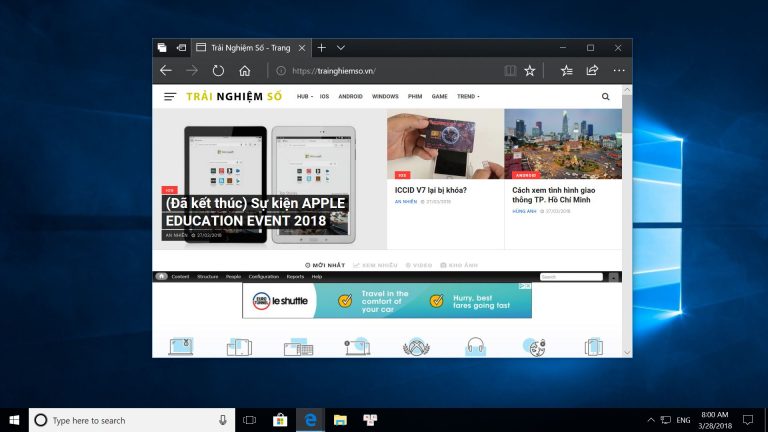The image size is (768, 432).
Task: Open the le shuttle banner advertisement
Action: pos(387,300)
